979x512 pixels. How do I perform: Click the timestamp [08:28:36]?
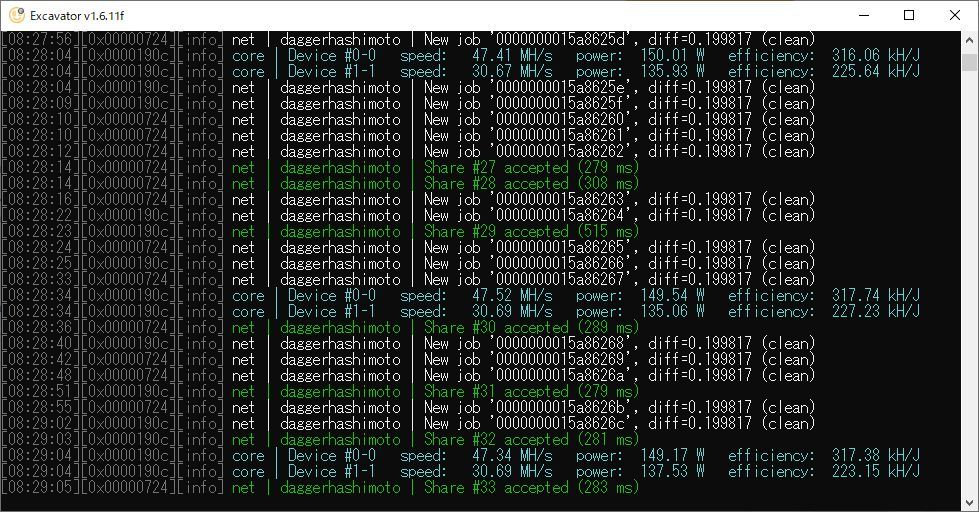41,328
